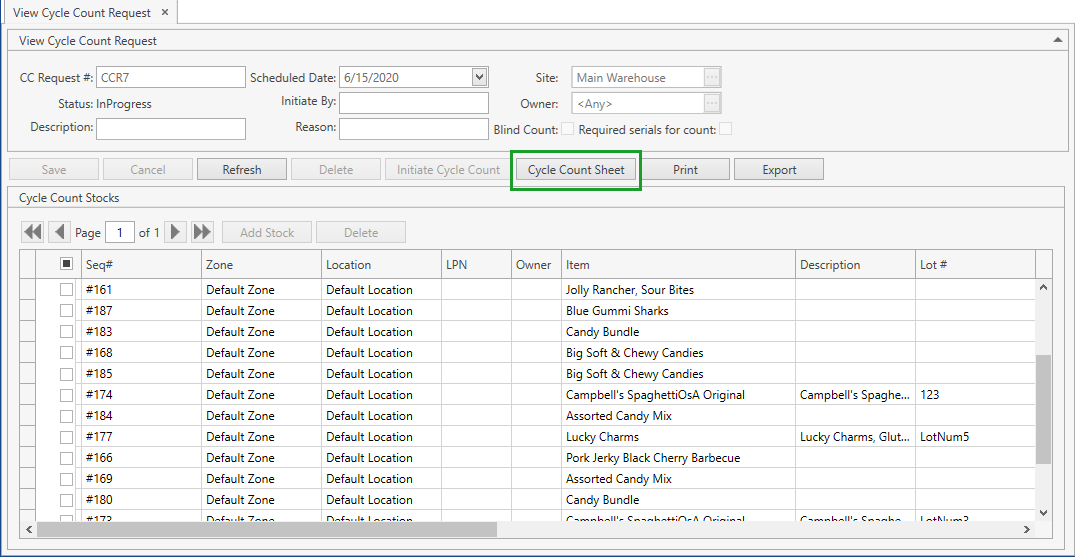This screenshot has height=557, width=1075.
Task: Click the Description input field
Action: (171, 128)
